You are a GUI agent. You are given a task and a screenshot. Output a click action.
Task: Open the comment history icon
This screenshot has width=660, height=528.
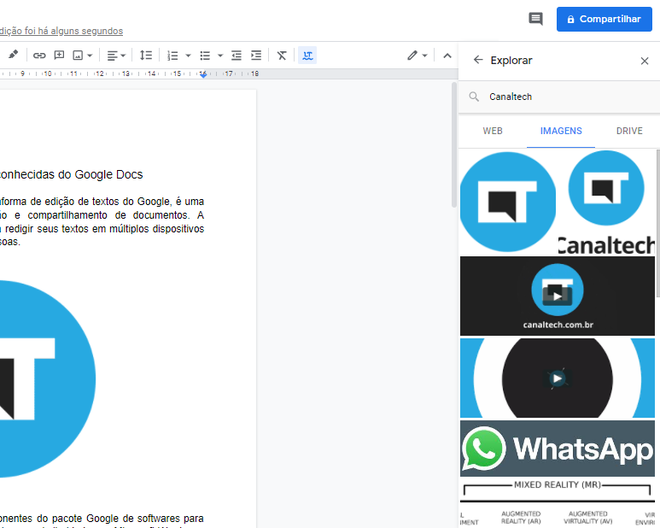pyautogui.click(x=535, y=19)
